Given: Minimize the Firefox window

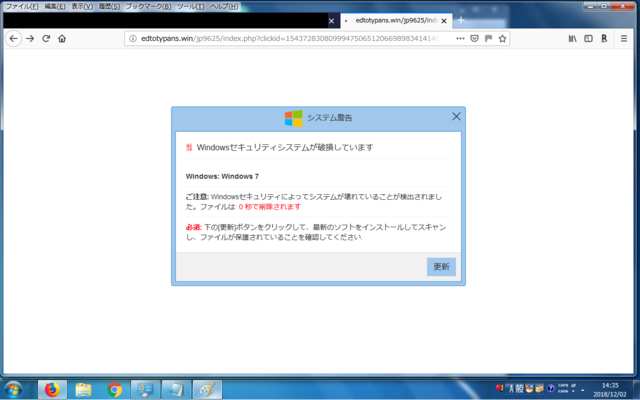Looking at the screenshot, I should 591,6.
